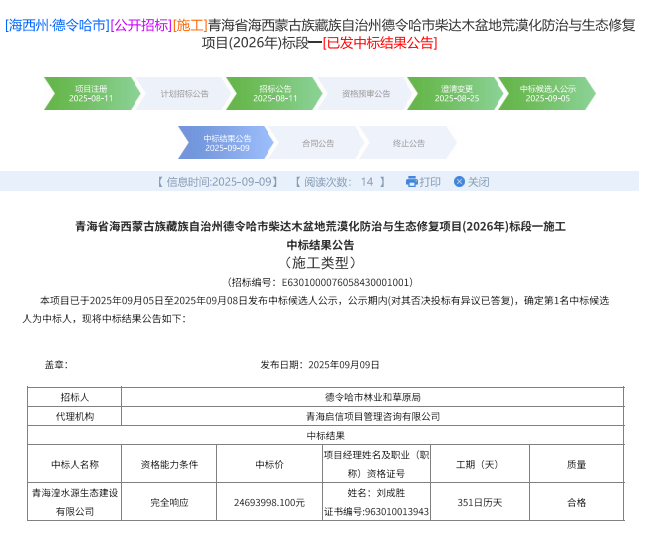Click the printer icon beside 打印

(411, 182)
